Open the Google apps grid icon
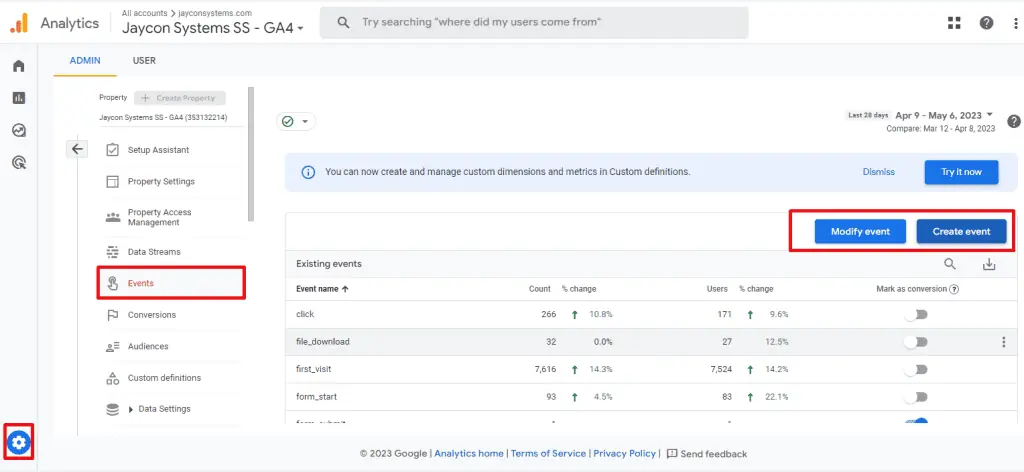The image size is (1024, 472). tap(953, 23)
